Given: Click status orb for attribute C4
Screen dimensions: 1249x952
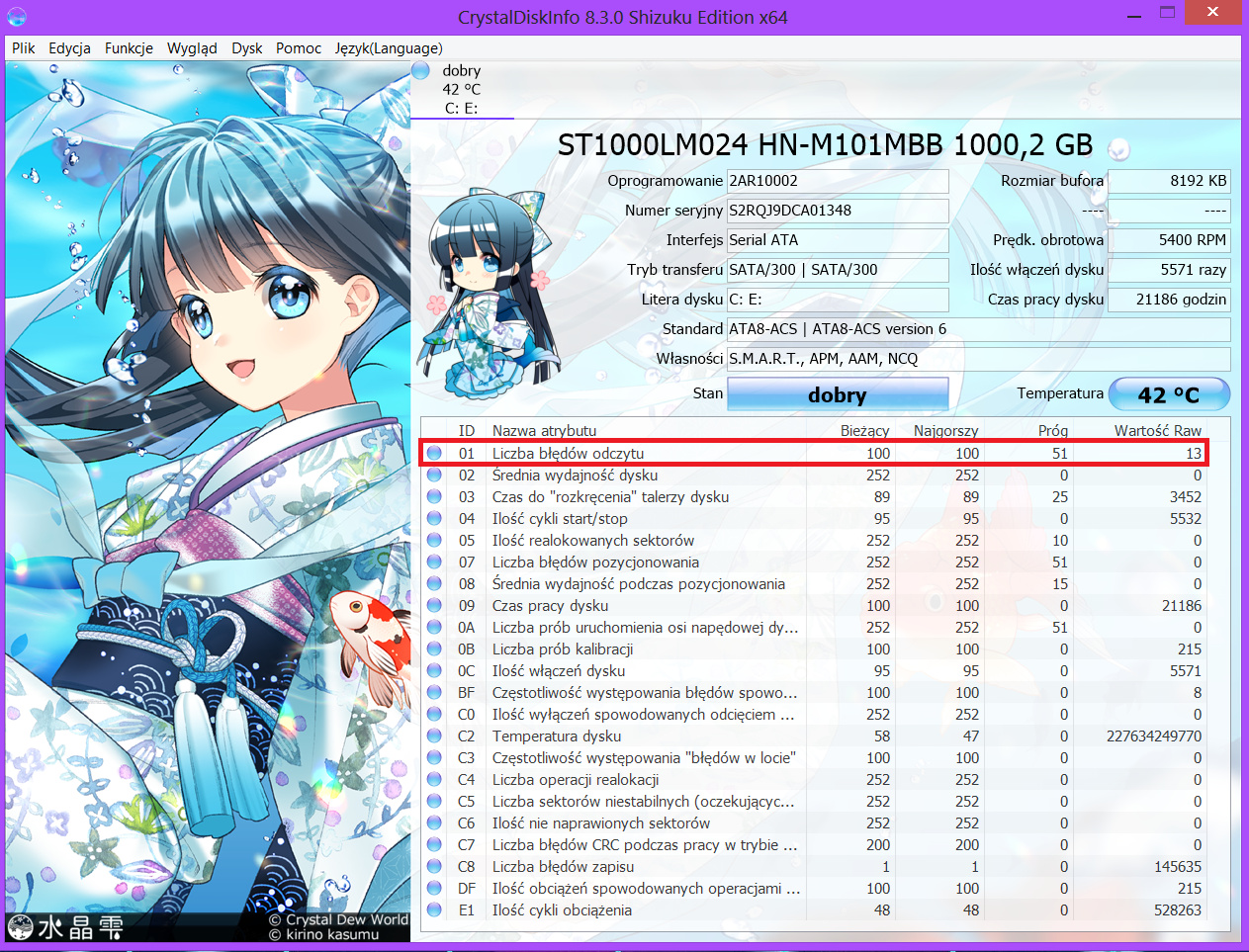Looking at the screenshot, I should tap(434, 779).
